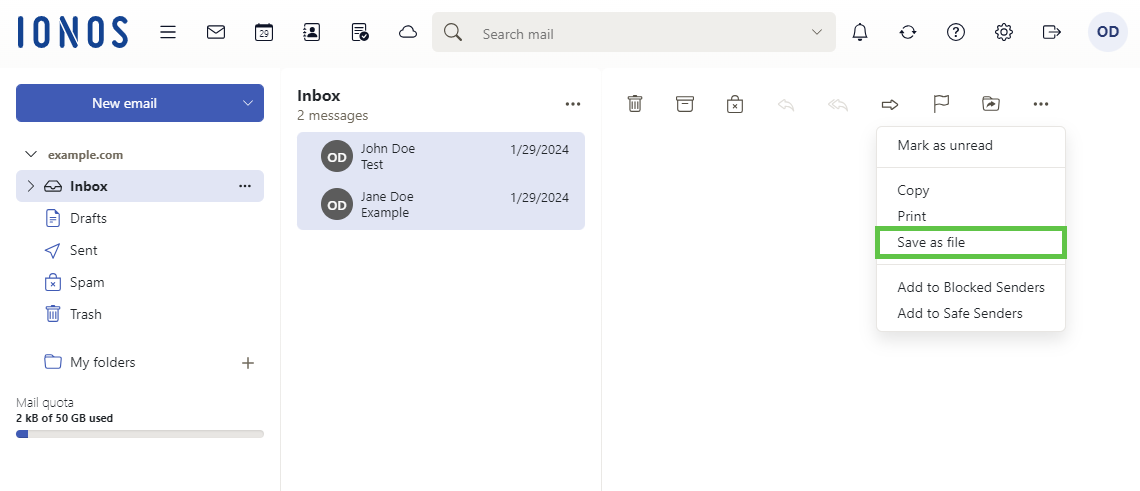The height and width of the screenshot is (491, 1140).
Task: Open the search mail options dropdown
Action: coord(816,33)
